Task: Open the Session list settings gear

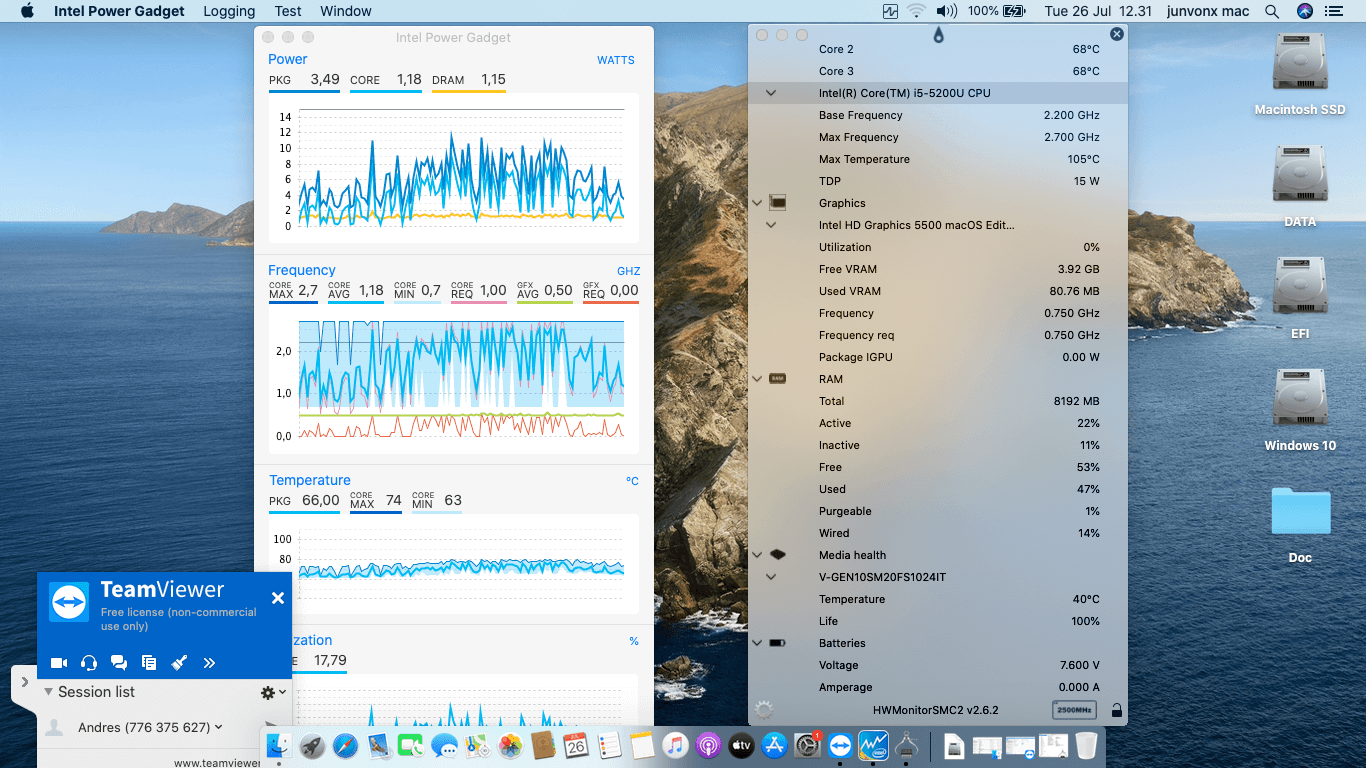Action: point(268,691)
